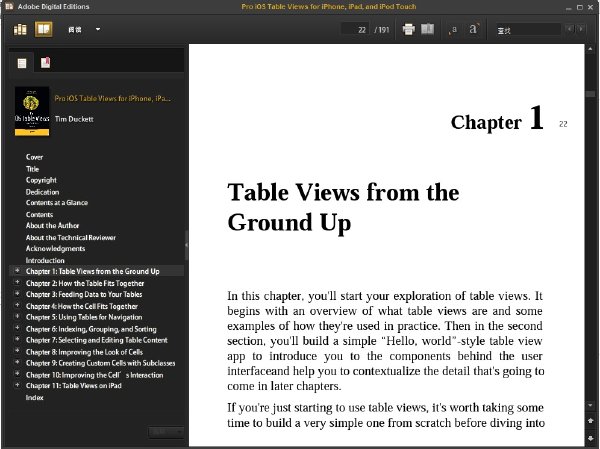This screenshot has height=449, width=600.
Task: Select Chapter 2: How the Table Fits Together
Action: [x=85, y=283]
